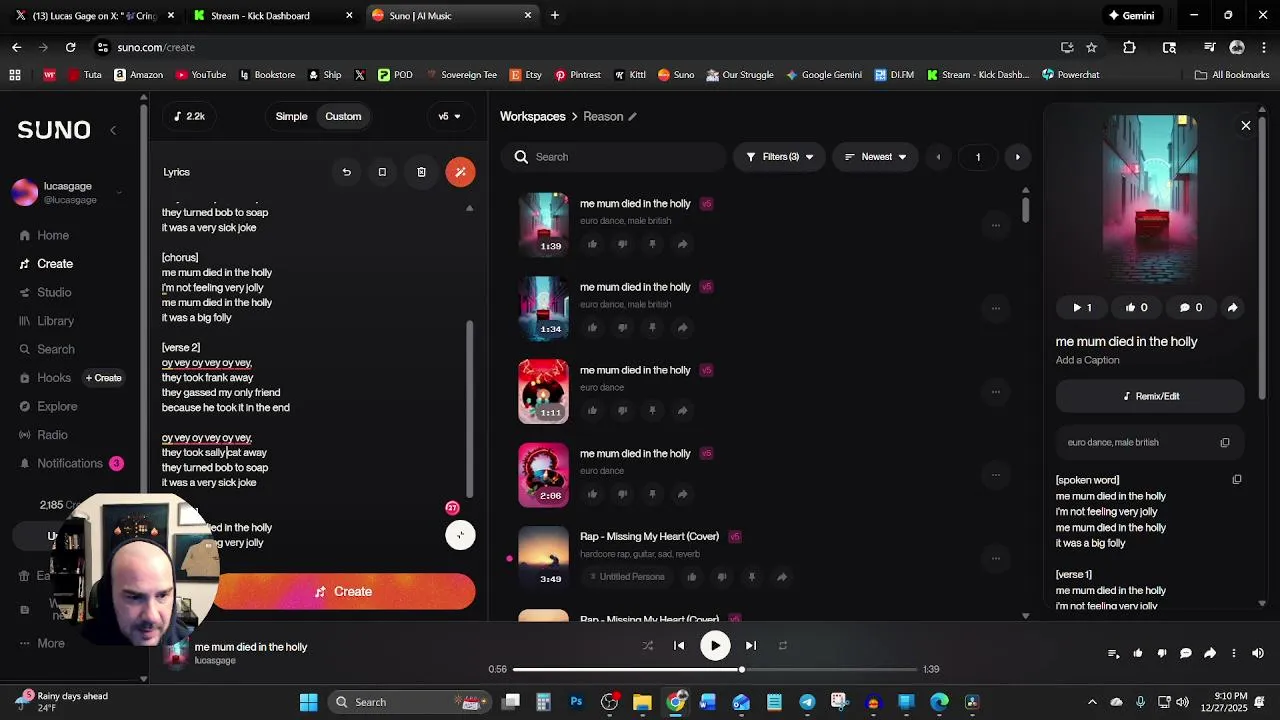1280x720 pixels.
Task: Click the song list scrollbar thumb
Action: point(1025,208)
